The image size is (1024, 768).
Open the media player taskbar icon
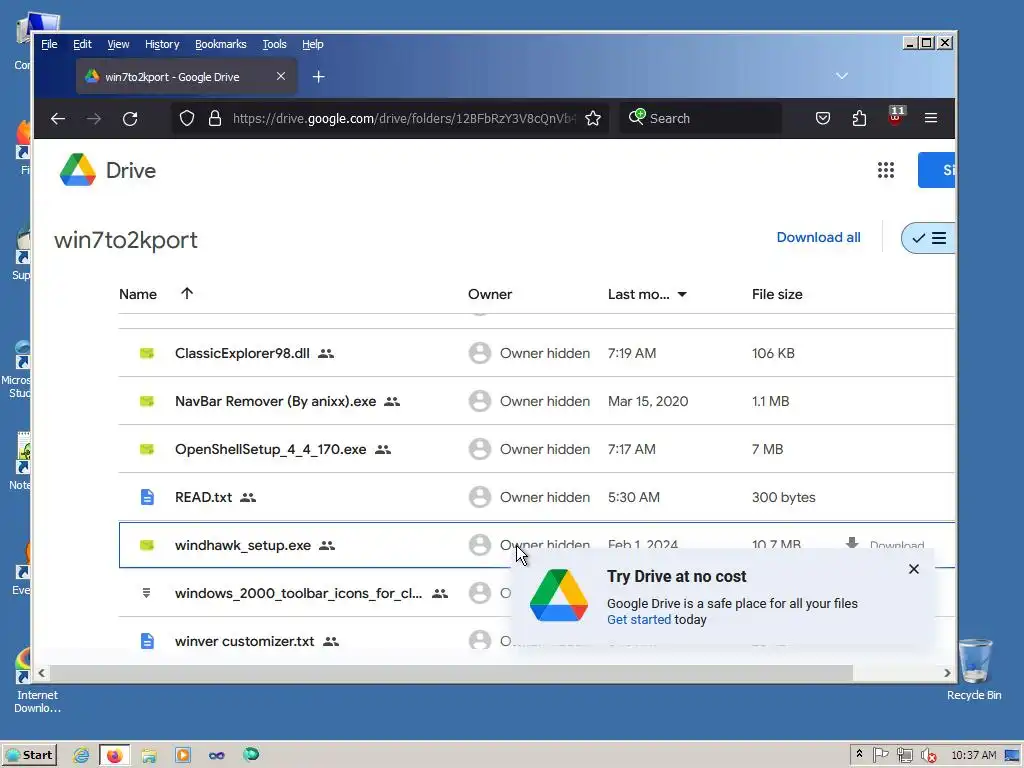(183, 756)
